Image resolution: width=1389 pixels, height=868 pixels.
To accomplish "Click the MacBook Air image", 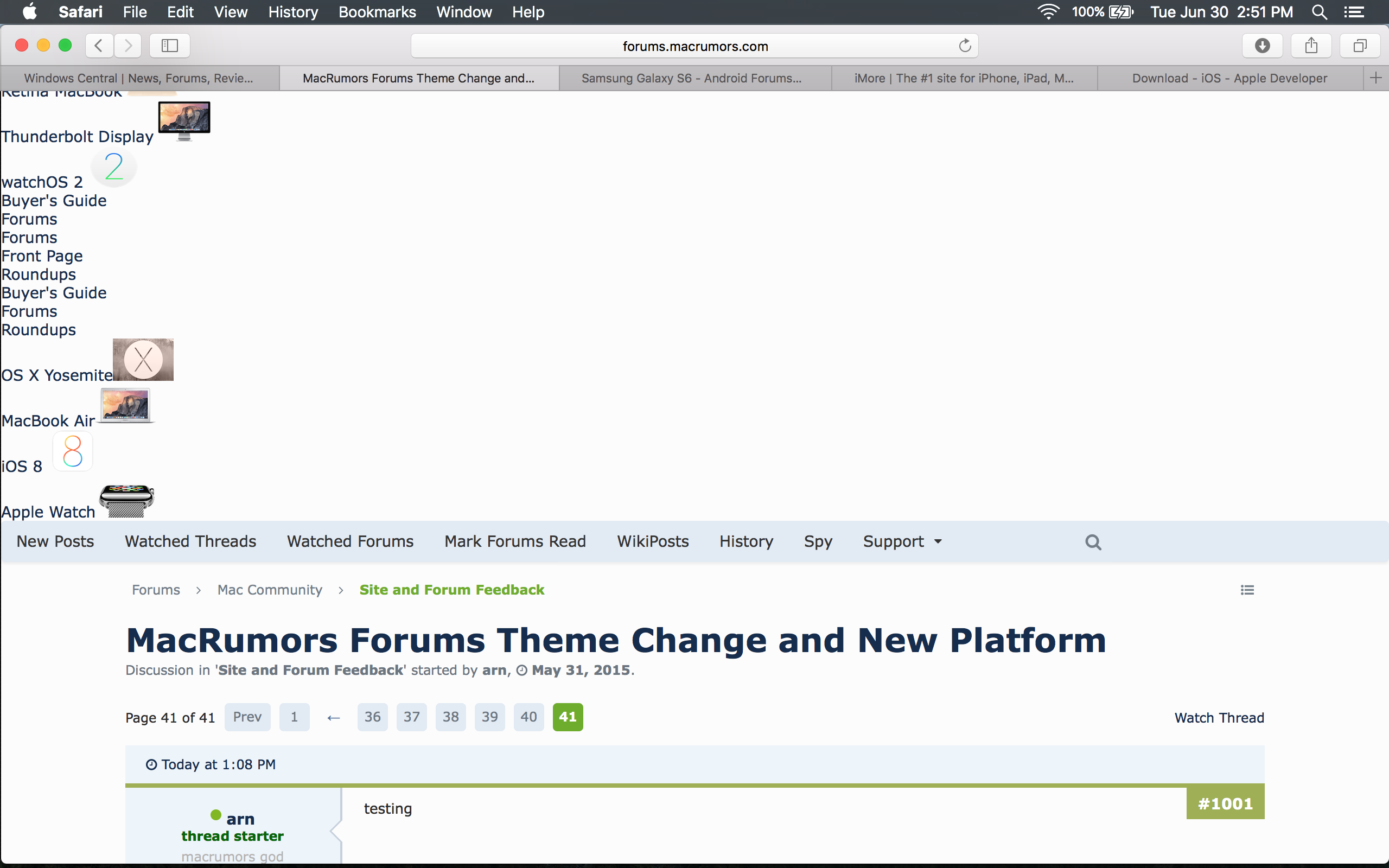I will (x=126, y=405).
